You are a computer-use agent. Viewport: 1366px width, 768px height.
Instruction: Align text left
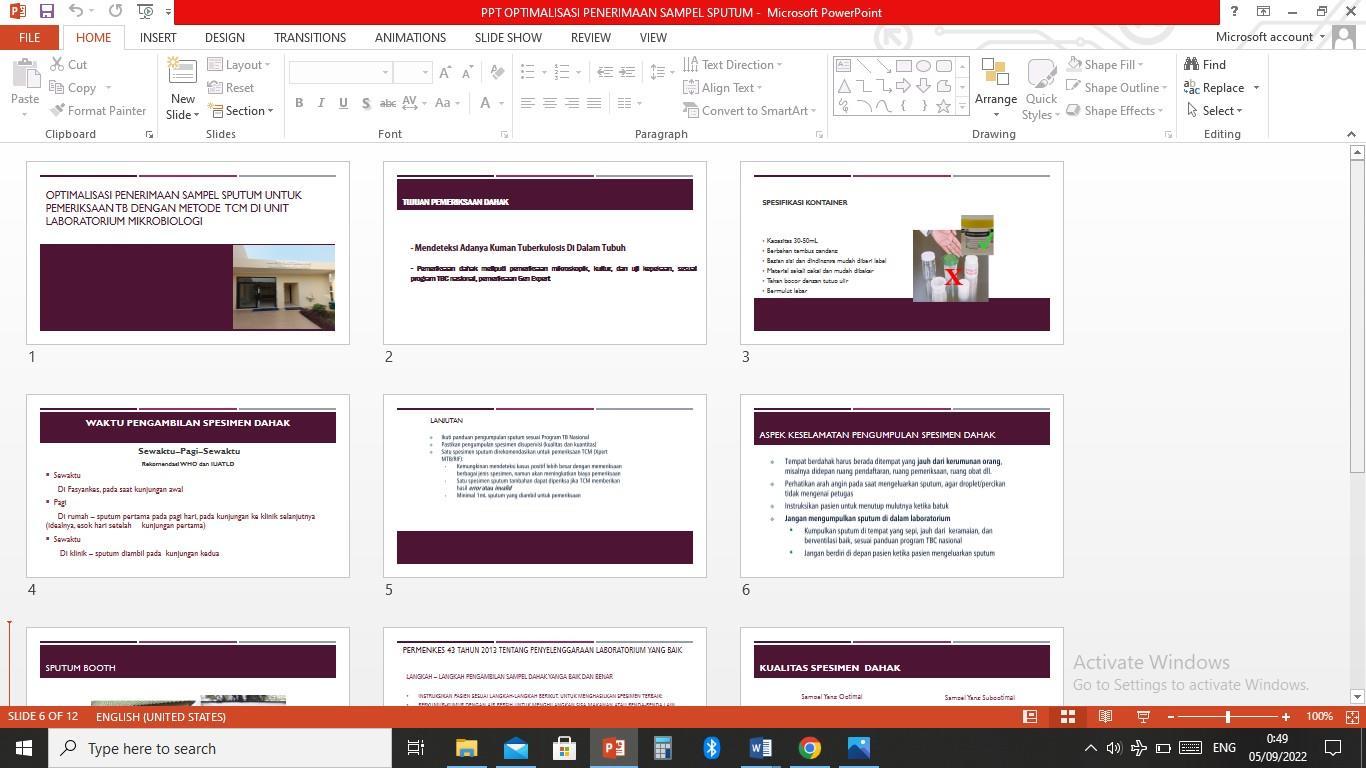point(527,103)
